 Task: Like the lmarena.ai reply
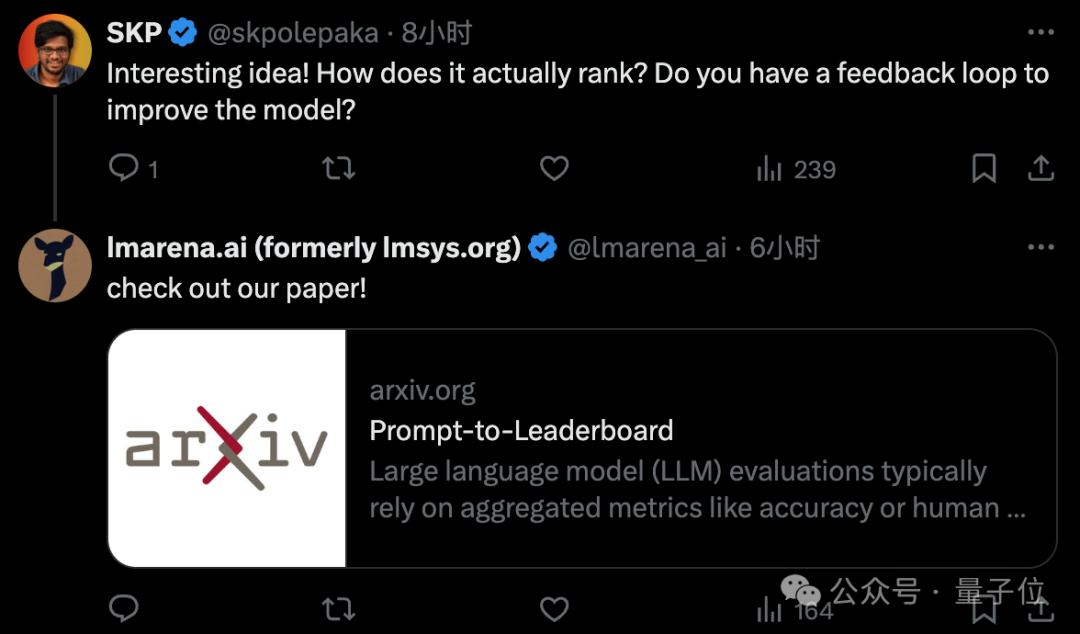554,607
